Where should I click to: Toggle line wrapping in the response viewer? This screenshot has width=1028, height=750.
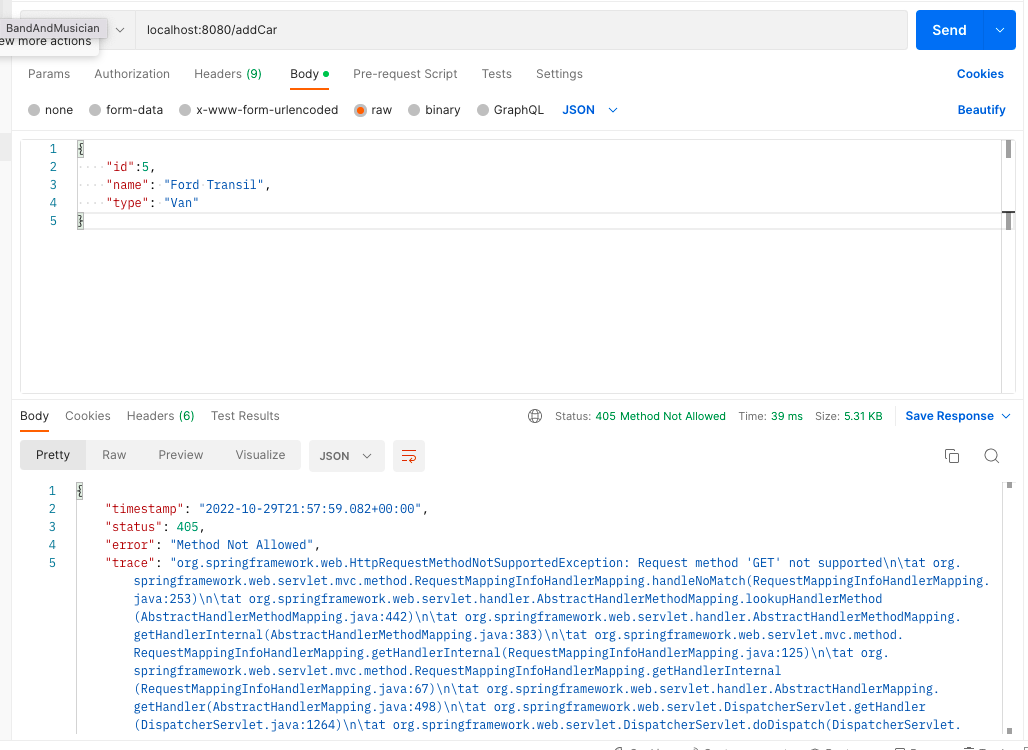point(408,455)
